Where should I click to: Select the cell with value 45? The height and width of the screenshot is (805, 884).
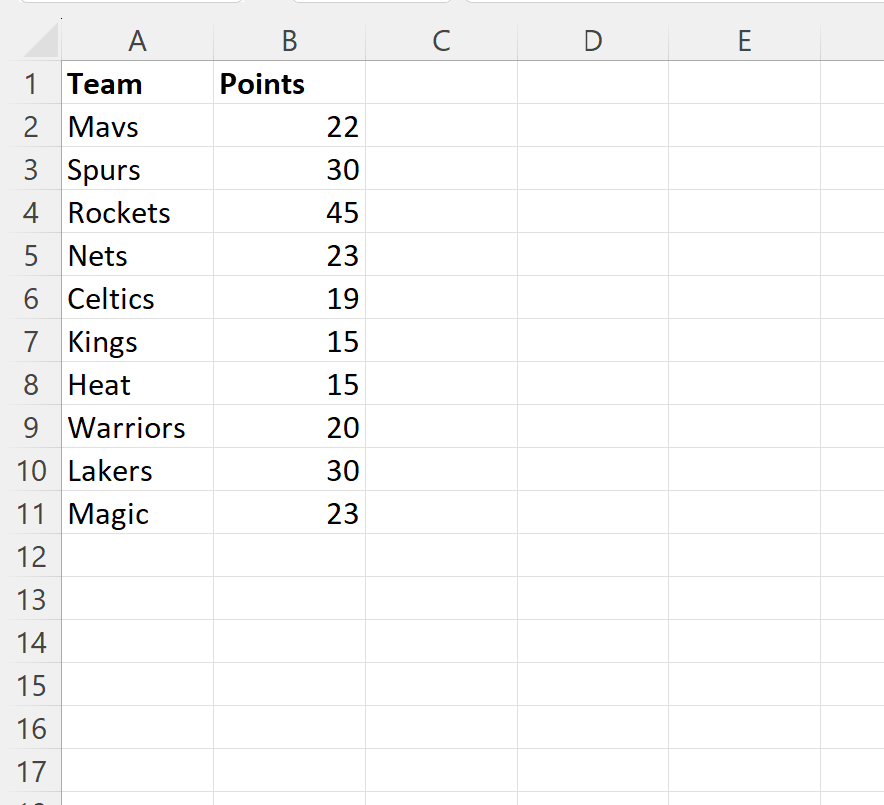click(289, 213)
